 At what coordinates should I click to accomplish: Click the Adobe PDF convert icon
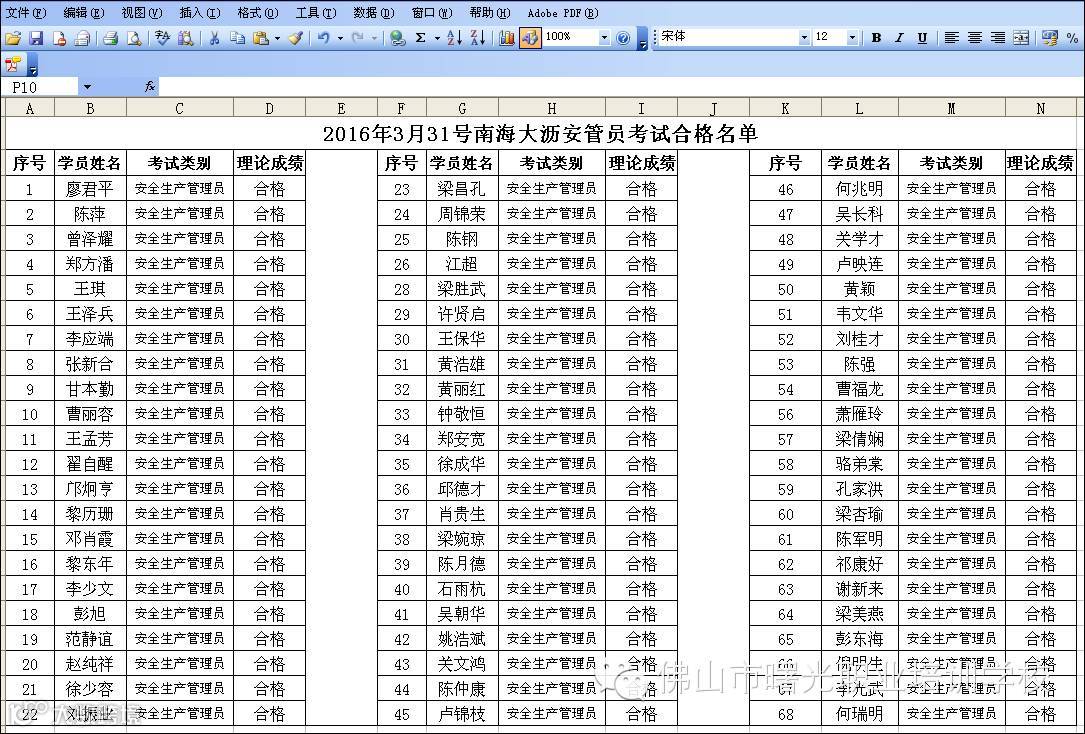tap(12, 65)
